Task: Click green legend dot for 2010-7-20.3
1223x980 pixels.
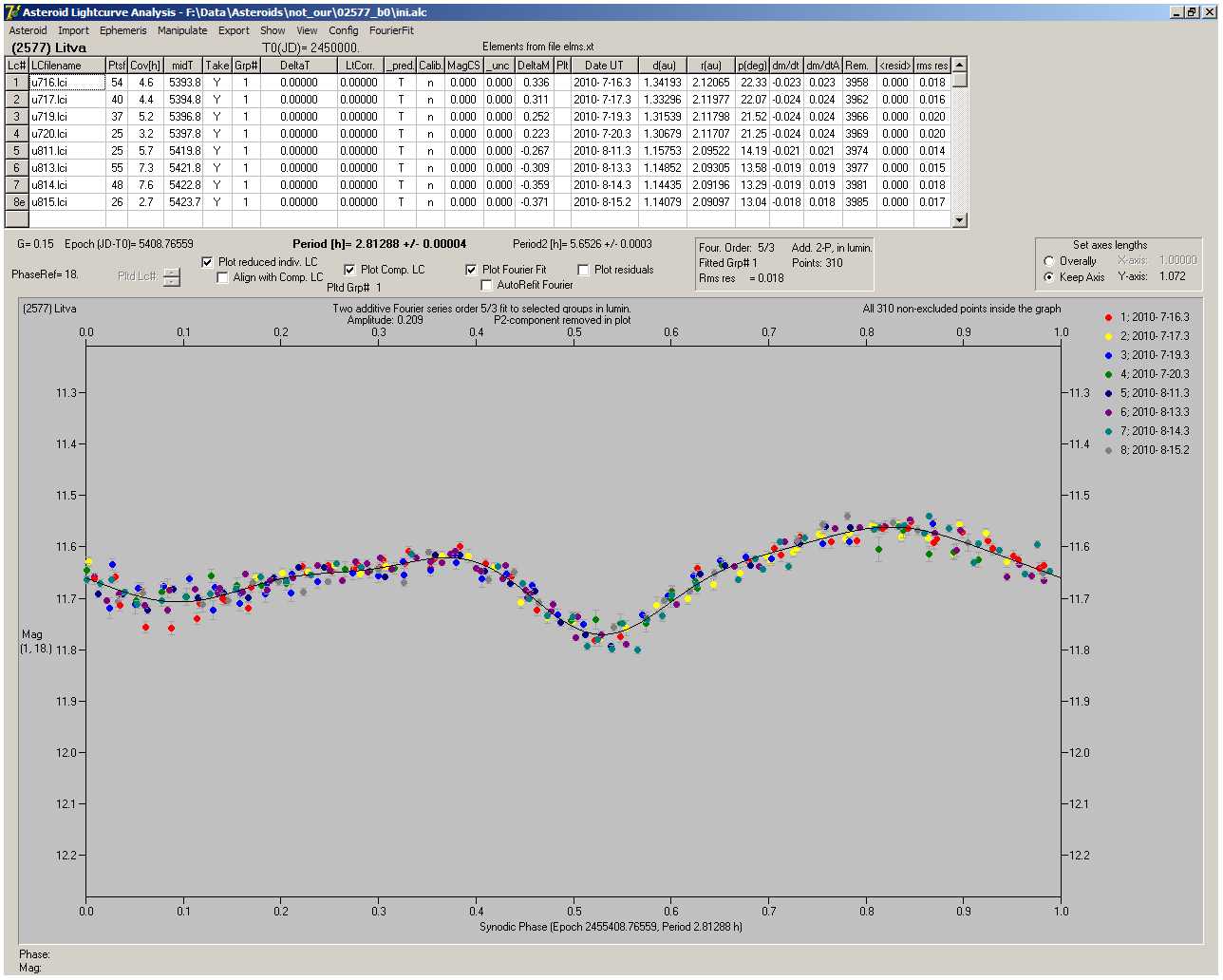Action: coord(1108,374)
